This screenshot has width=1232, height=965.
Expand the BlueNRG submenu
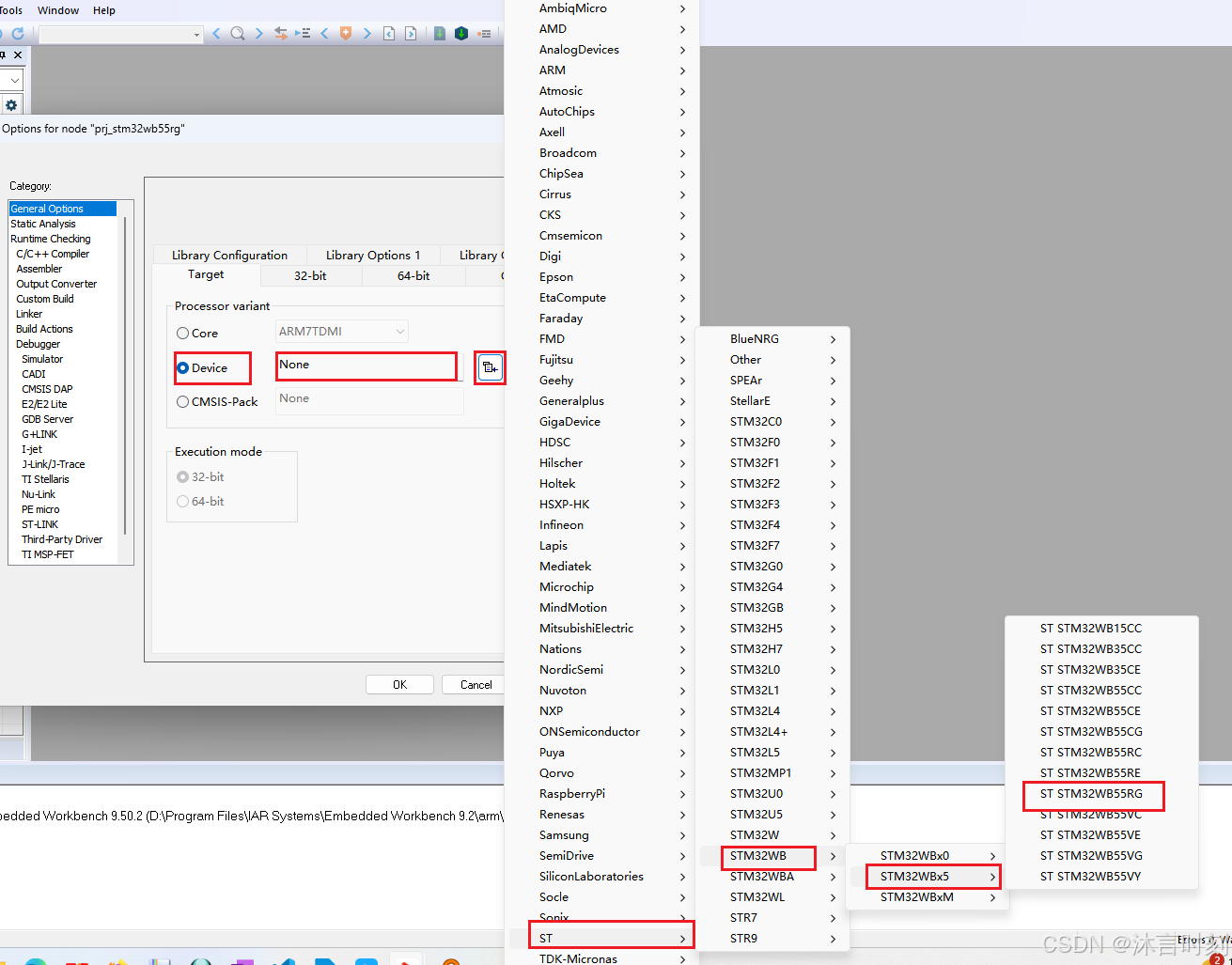pyautogui.click(x=772, y=339)
